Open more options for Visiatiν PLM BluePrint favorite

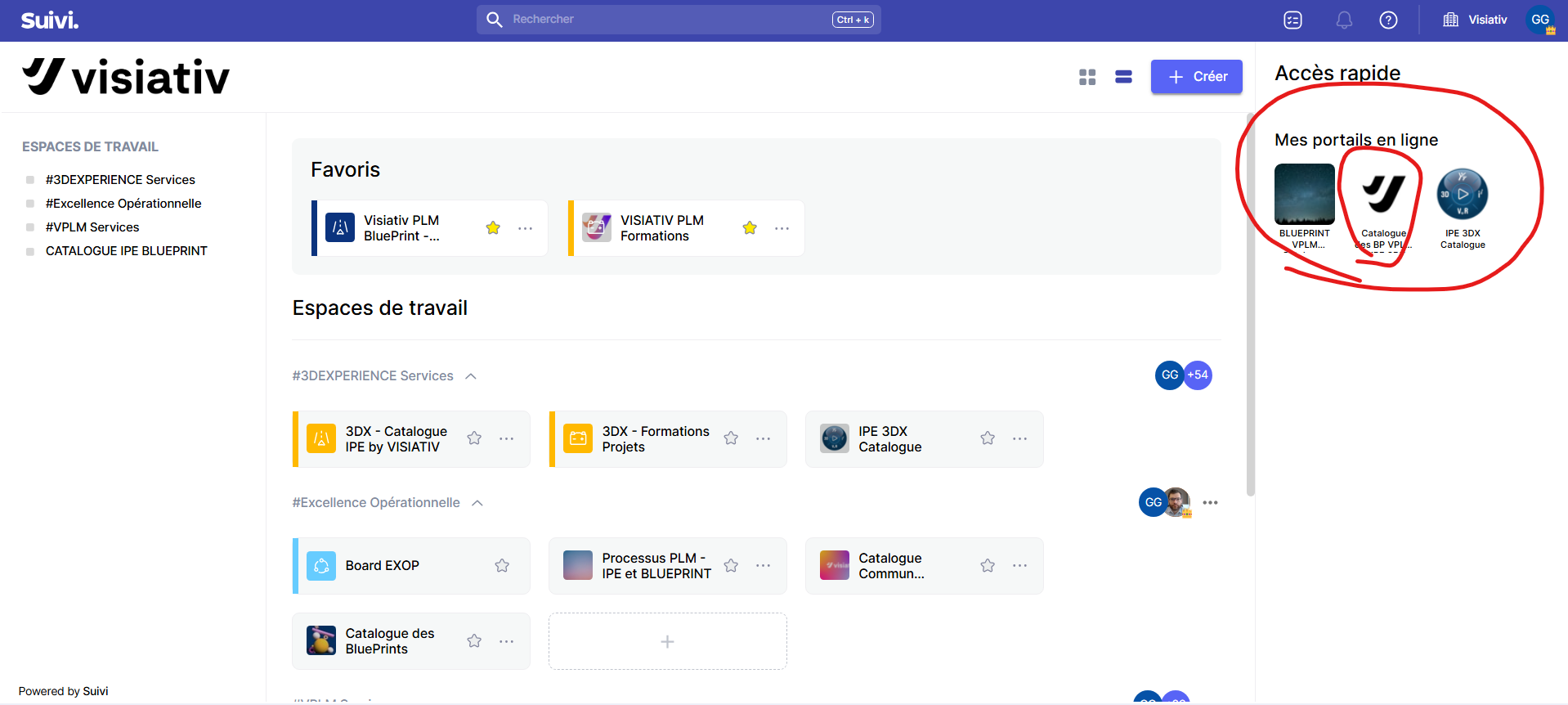coord(525,228)
